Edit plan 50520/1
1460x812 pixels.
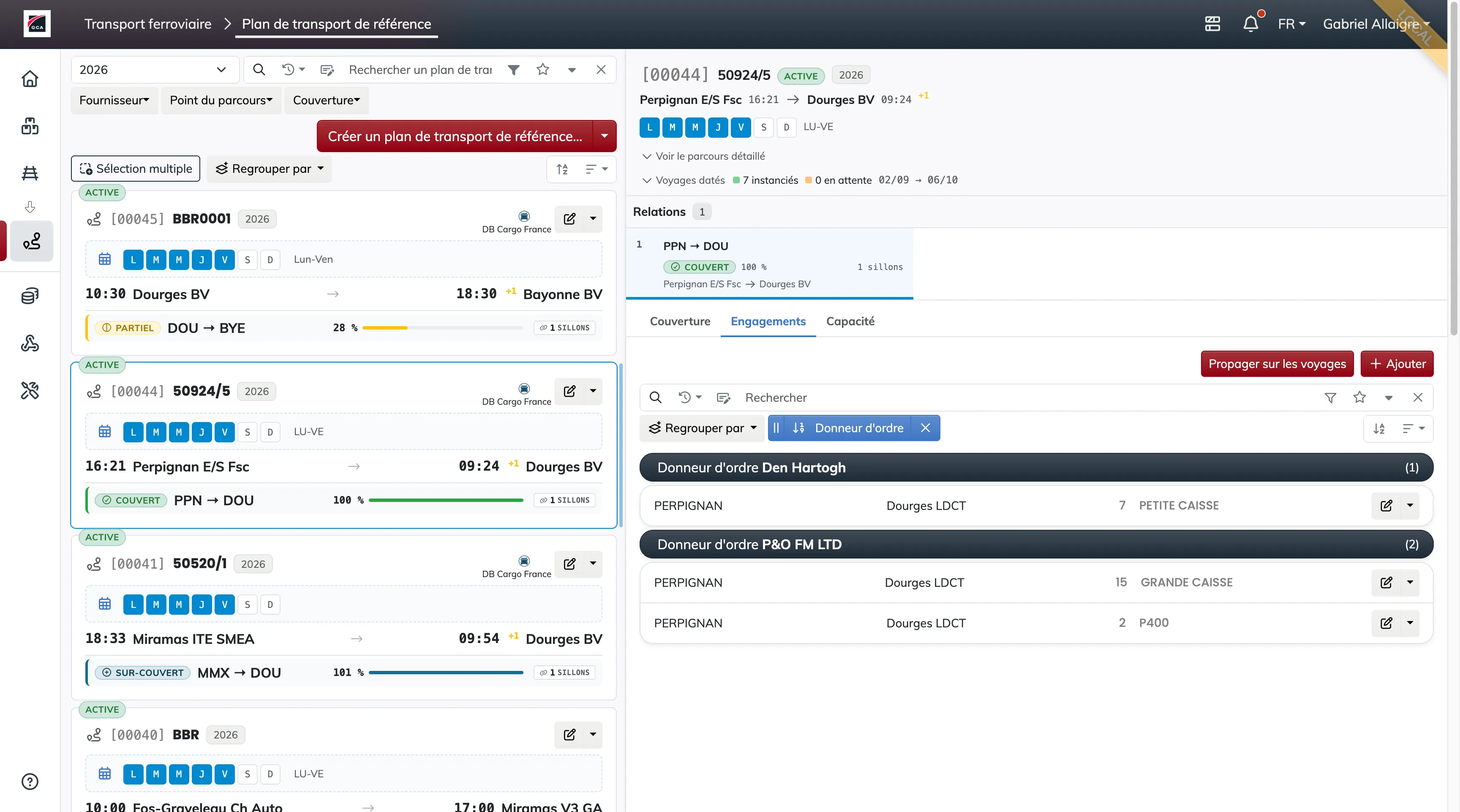coord(569,564)
